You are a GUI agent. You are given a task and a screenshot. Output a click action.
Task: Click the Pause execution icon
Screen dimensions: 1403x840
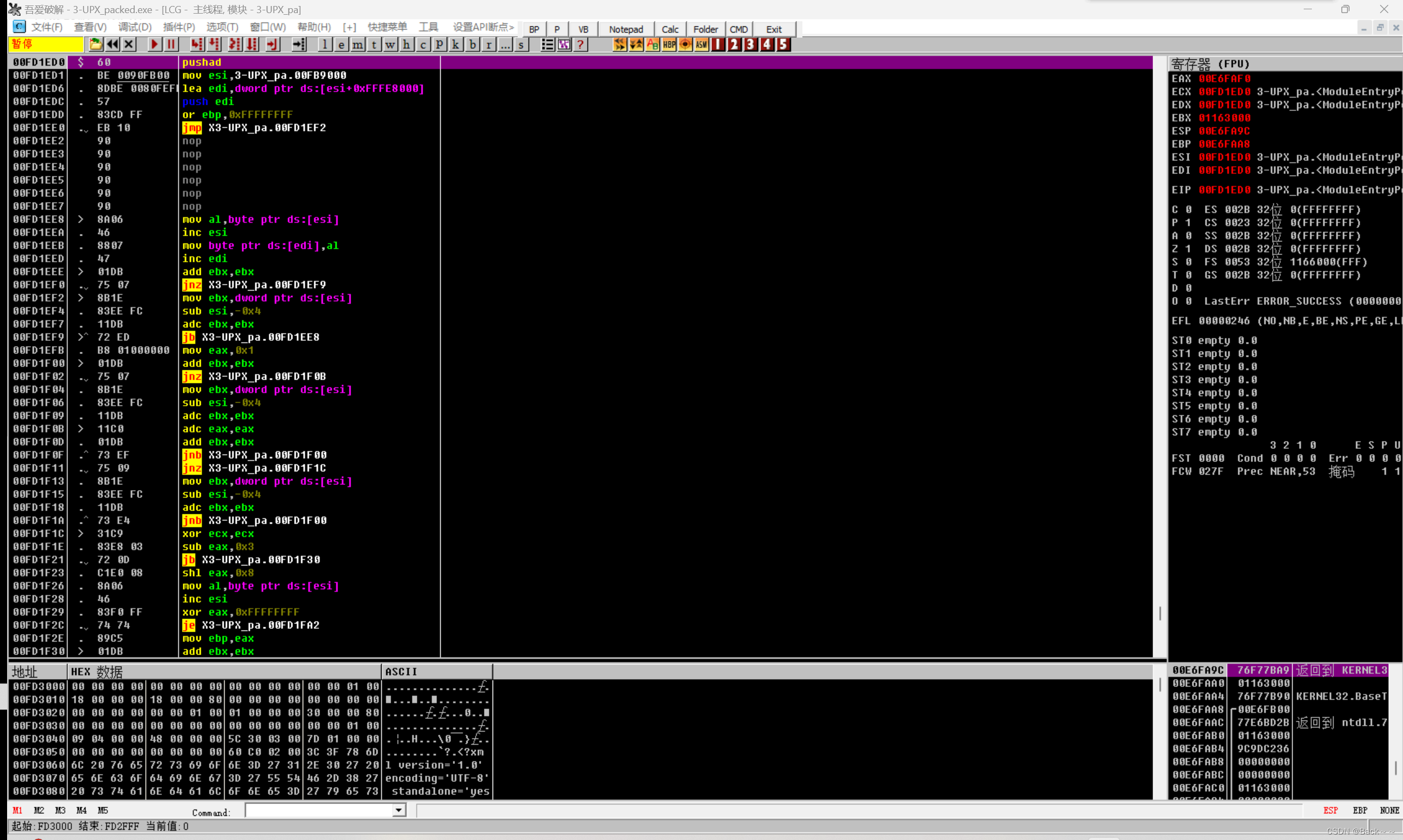[171, 45]
